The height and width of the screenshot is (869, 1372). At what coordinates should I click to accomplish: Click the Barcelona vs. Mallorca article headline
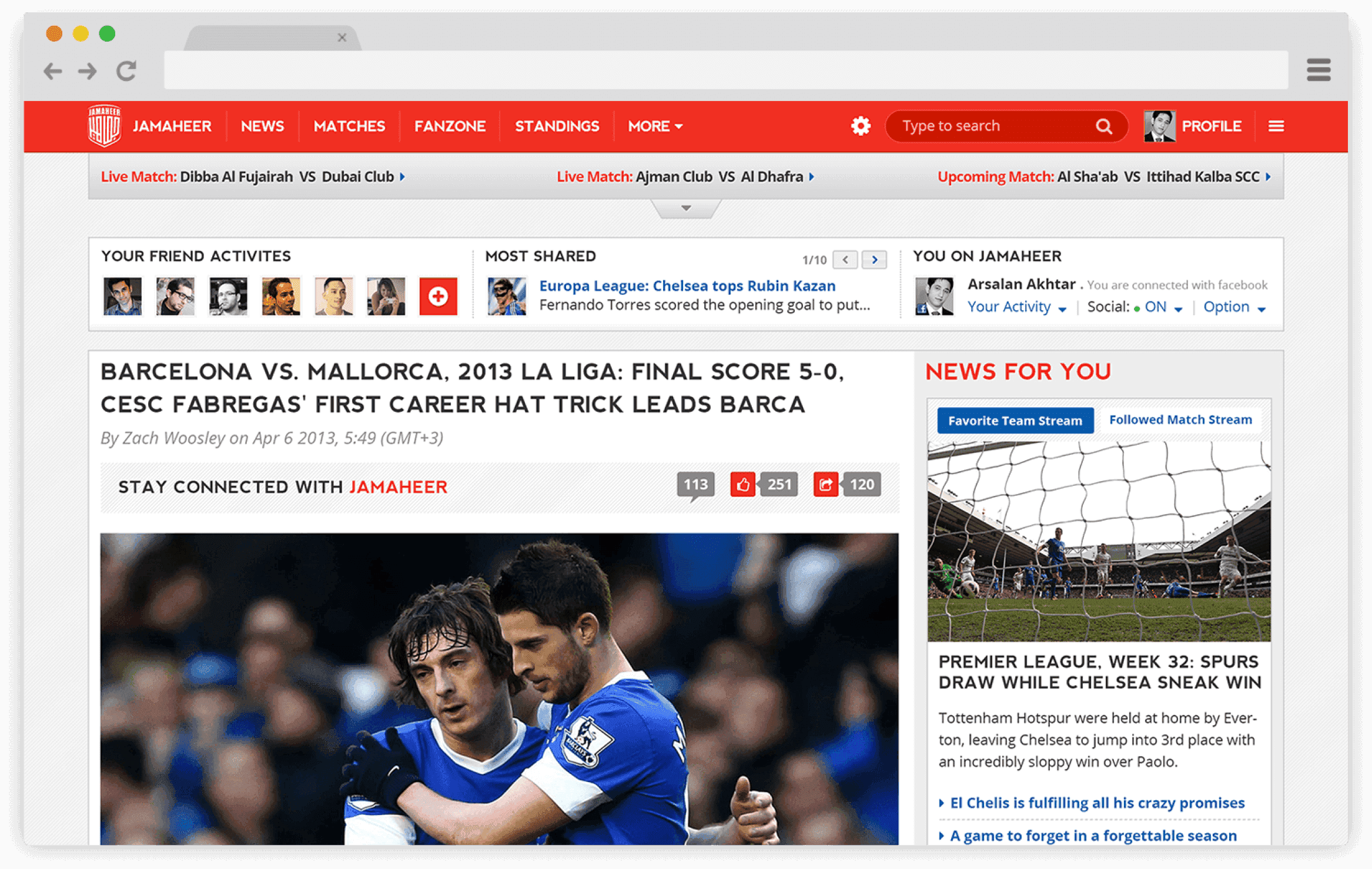472,388
